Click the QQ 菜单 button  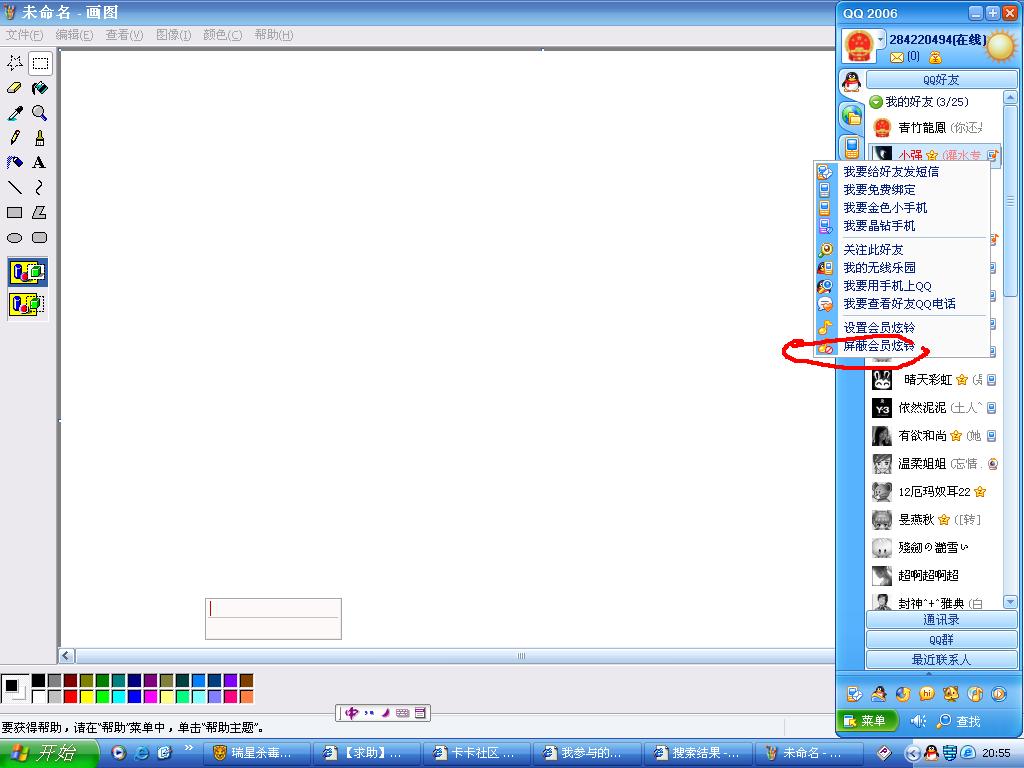tap(866, 721)
